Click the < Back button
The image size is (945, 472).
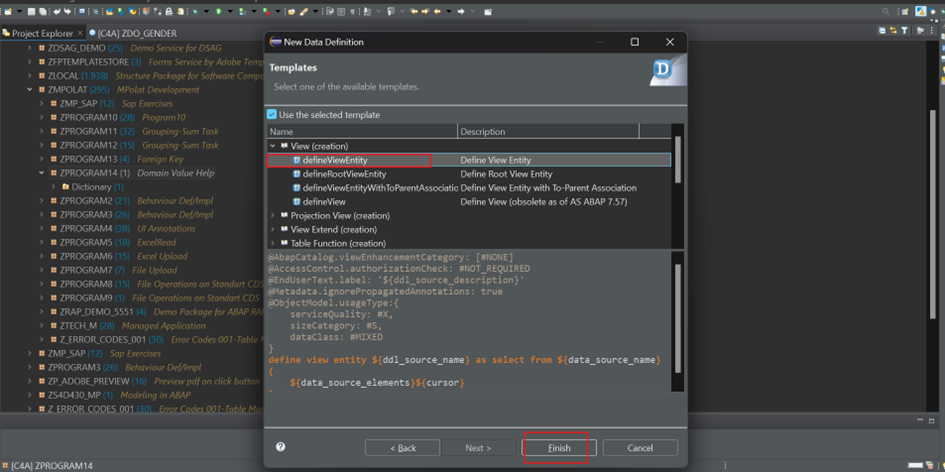pos(403,448)
